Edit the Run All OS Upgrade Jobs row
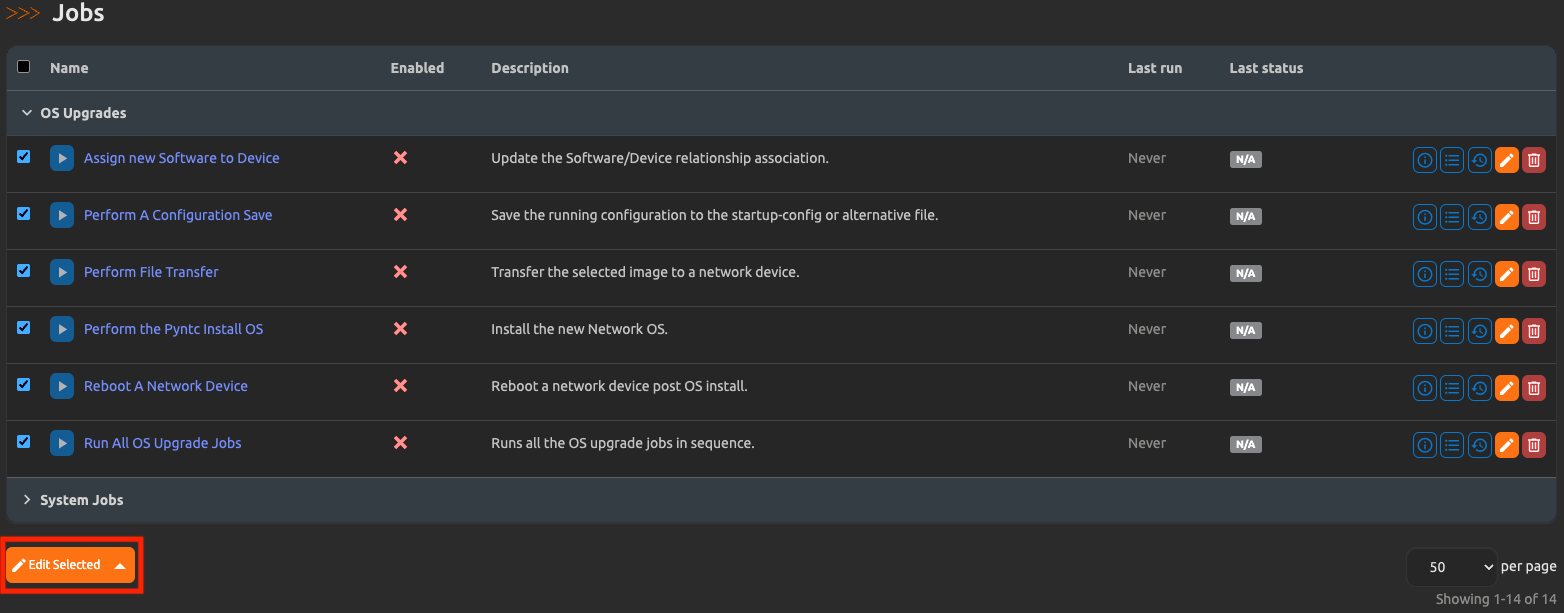The height and width of the screenshot is (613, 1564). [1506, 445]
